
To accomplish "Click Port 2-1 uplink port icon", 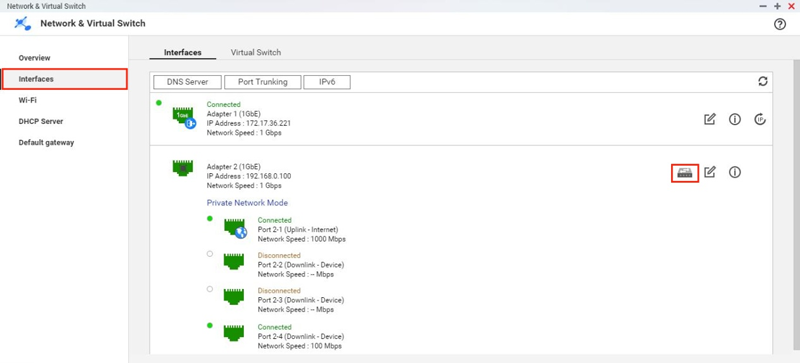I will [x=235, y=227].
